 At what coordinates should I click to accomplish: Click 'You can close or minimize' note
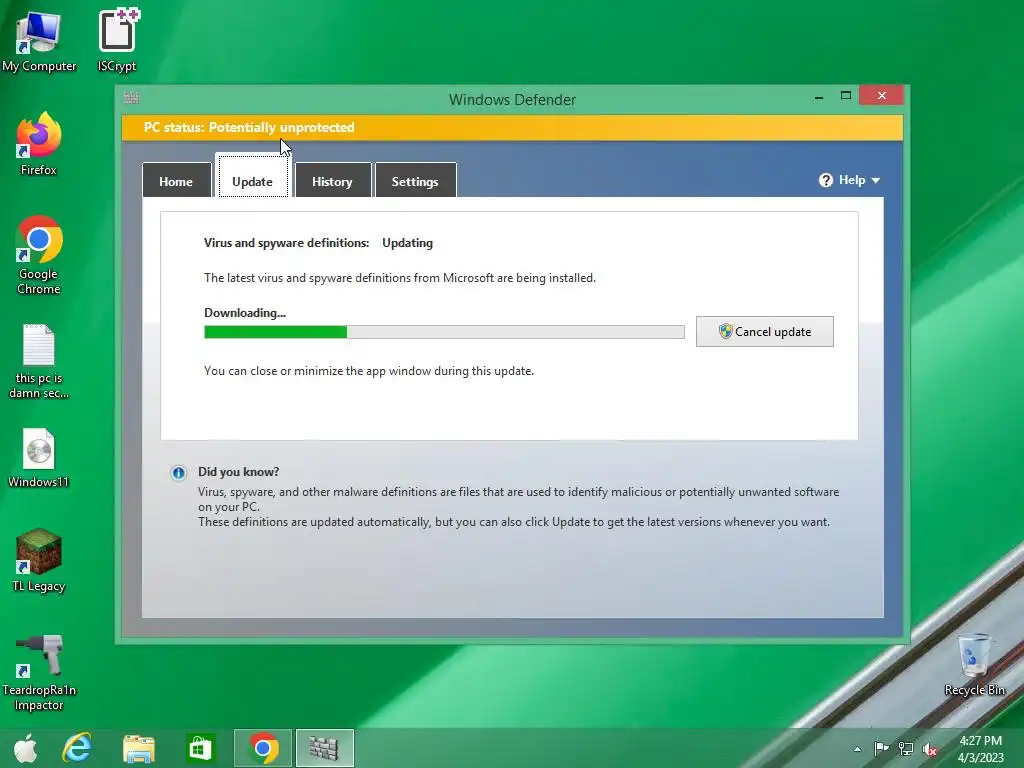coord(369,371)
